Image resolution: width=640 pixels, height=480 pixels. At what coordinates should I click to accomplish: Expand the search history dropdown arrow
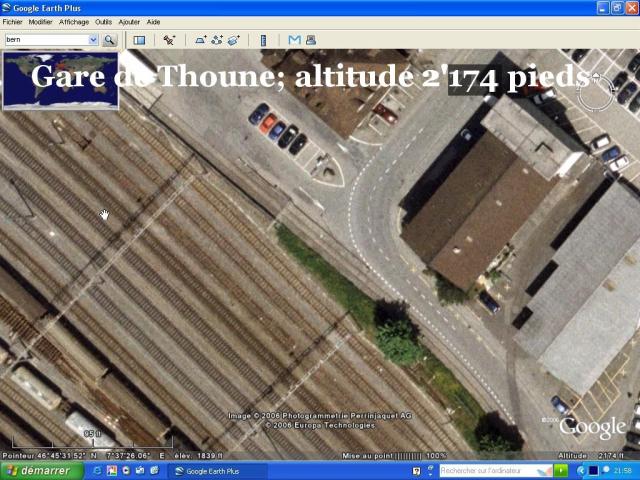pos(93,40)
